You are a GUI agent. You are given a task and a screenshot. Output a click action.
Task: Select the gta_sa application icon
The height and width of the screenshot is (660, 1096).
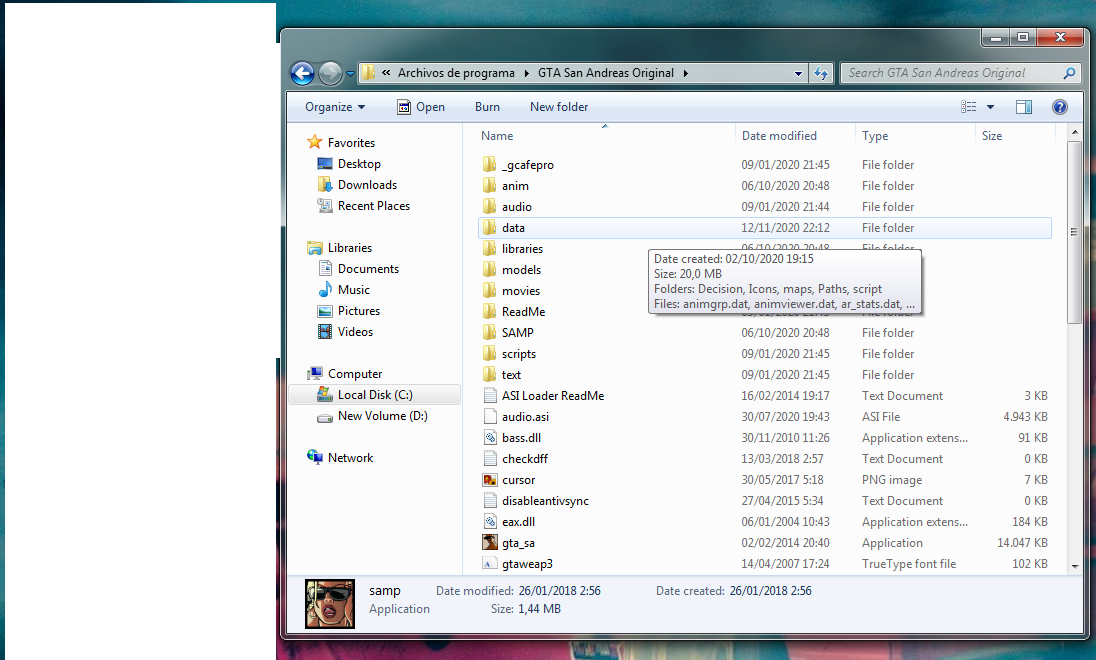pos(490,543)
